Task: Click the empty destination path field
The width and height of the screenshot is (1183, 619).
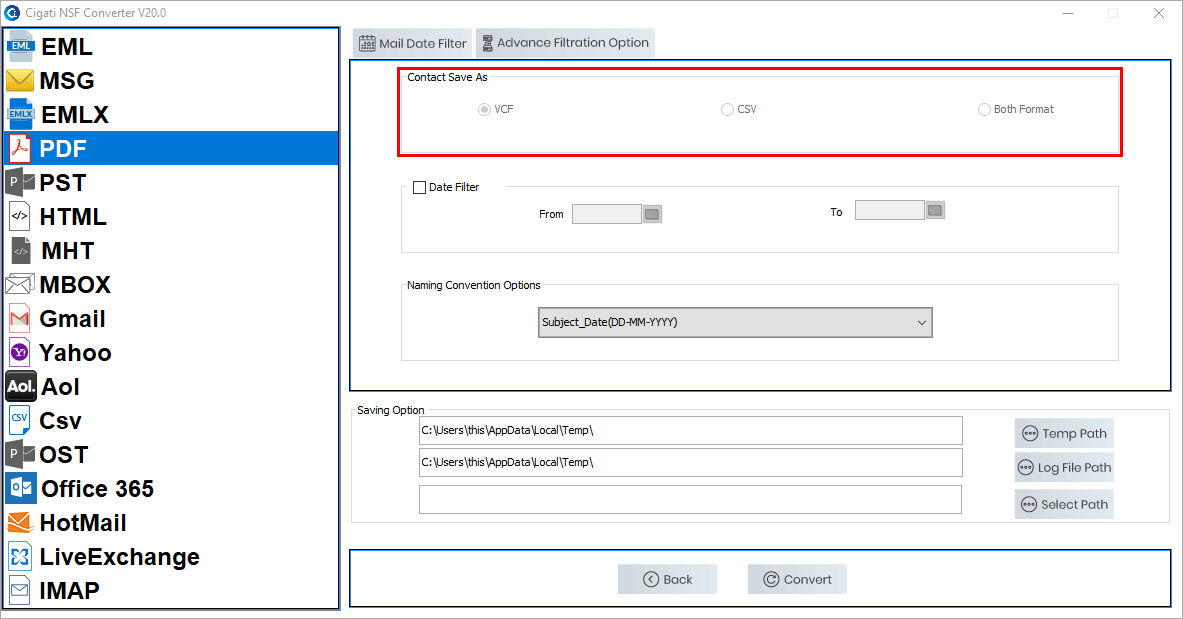Action: 690,500
